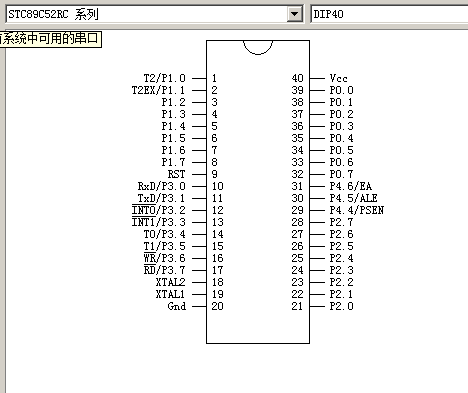Screen dimensions: 468x393
Task: Click pin number 40 inside the chip
Action: (298, 78)
